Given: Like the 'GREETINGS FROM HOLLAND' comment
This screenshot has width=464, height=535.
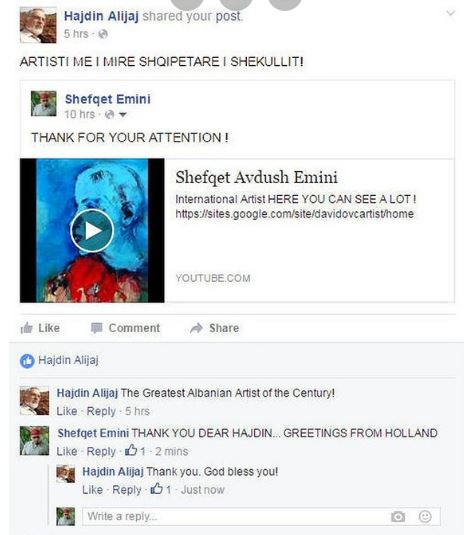Looking at the screenshot, I should [67, 451].
